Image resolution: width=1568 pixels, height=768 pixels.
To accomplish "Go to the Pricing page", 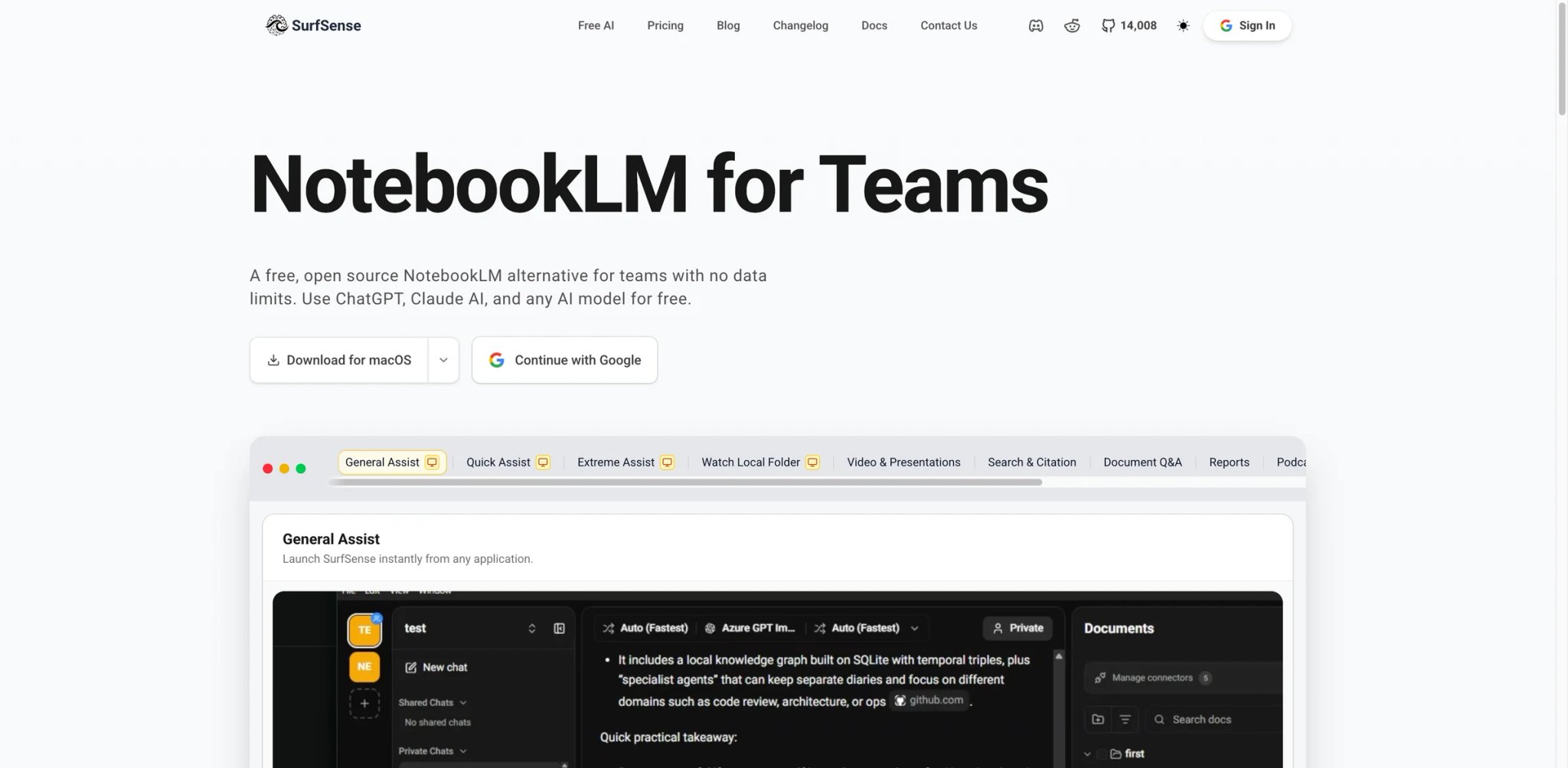I will (x=665, y=25).
